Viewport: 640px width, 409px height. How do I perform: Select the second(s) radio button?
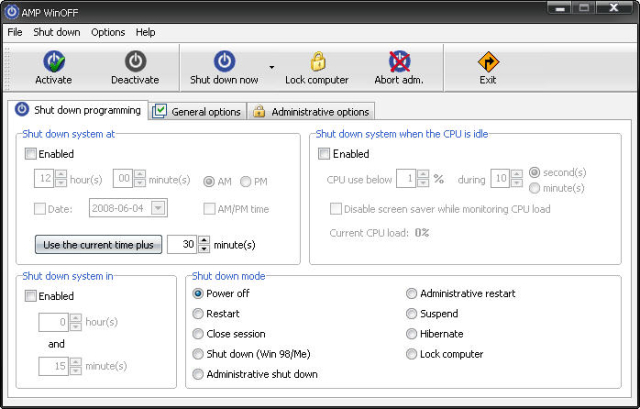pos(534,173)
